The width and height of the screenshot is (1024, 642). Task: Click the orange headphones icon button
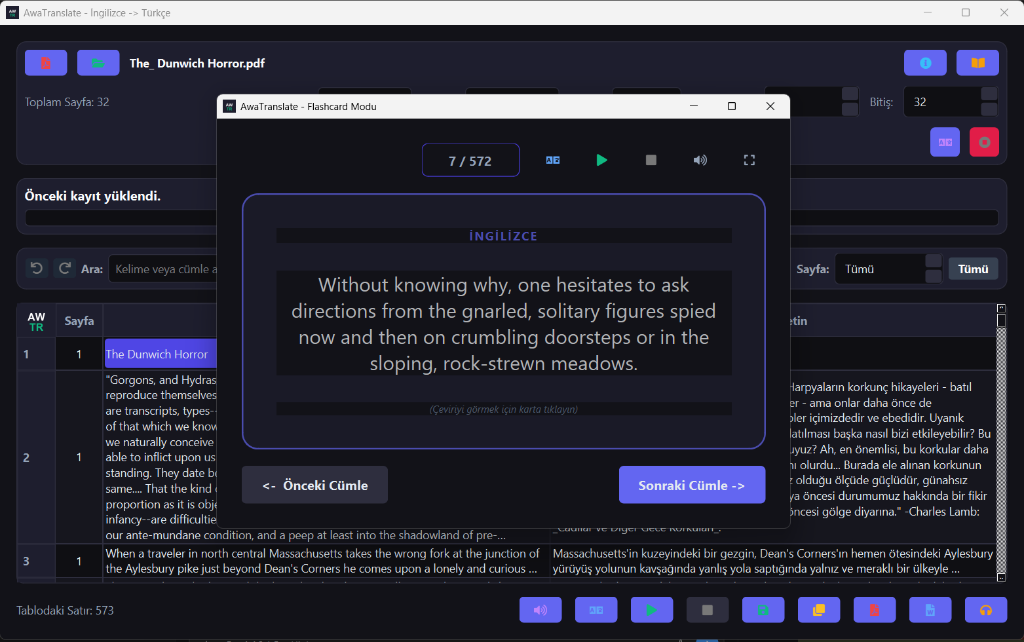click(x=985, y=610)
